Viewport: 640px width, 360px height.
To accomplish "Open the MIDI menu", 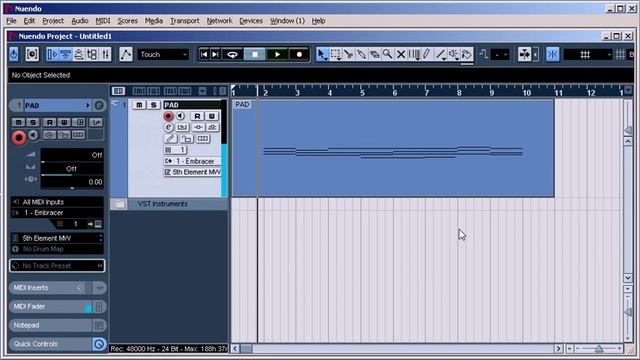I will pos(103,21).
